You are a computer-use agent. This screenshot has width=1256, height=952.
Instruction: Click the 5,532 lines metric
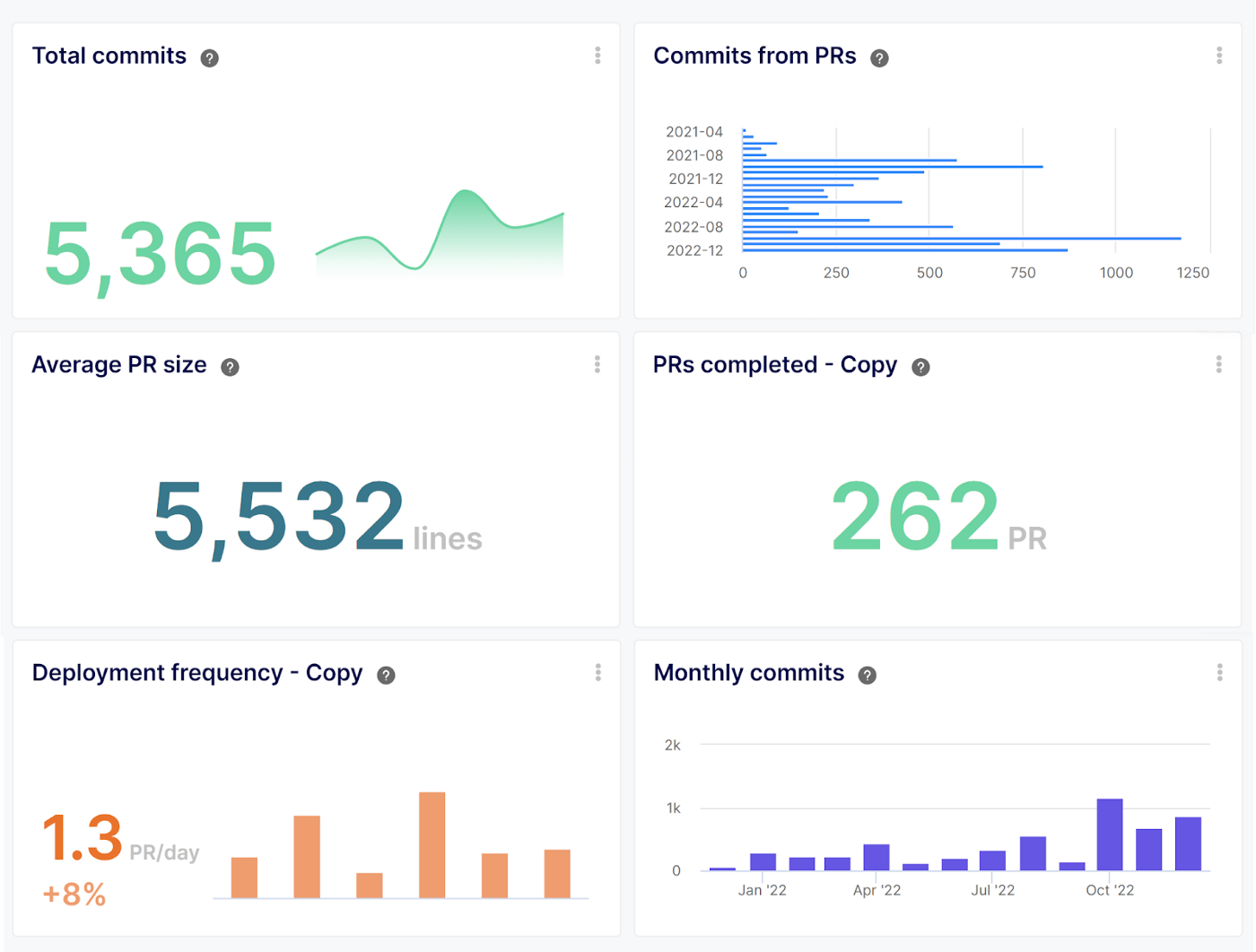[279, 516]
